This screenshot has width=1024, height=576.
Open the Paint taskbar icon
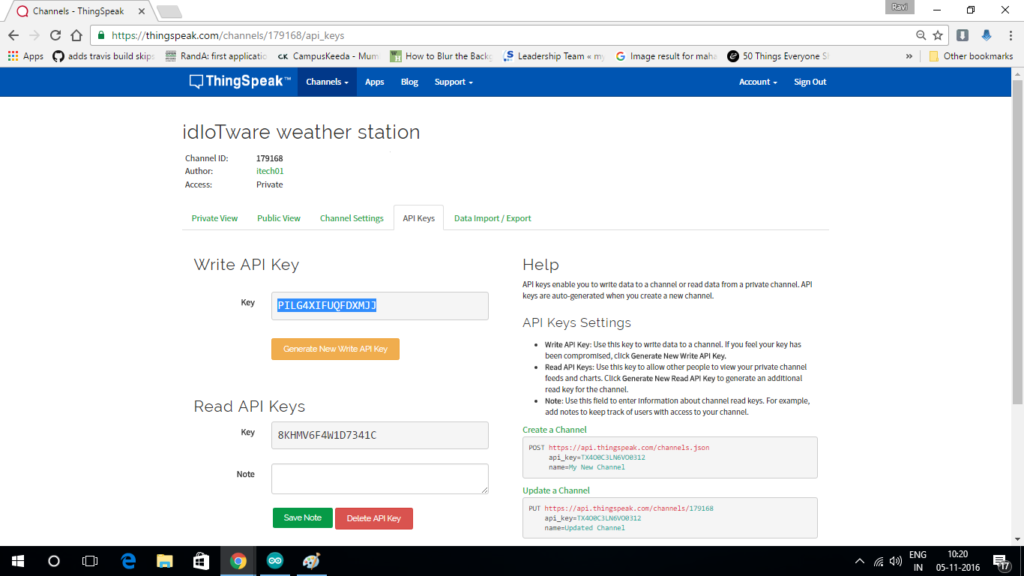click(312, 561)
